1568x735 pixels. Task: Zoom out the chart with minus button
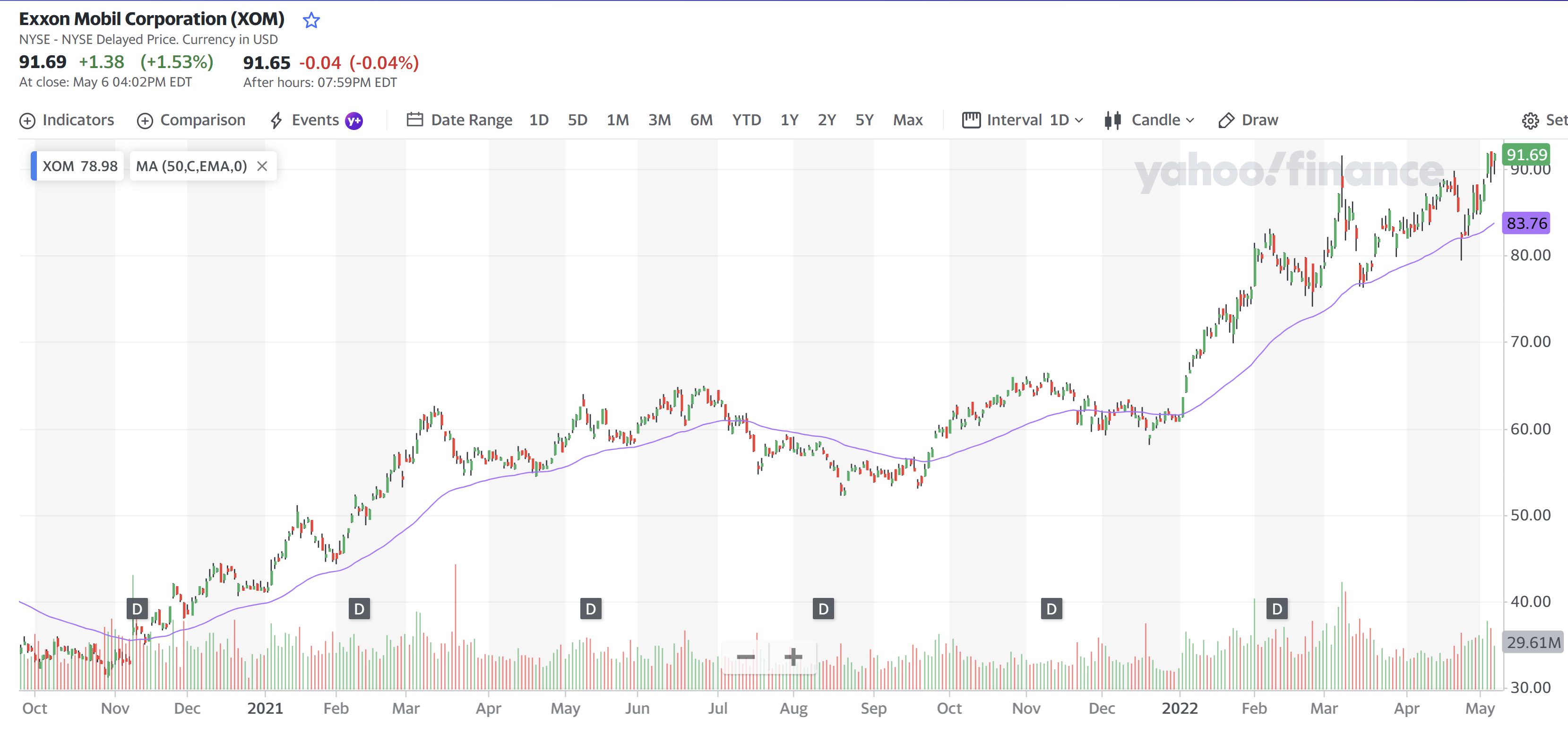(x=746, y=657)
